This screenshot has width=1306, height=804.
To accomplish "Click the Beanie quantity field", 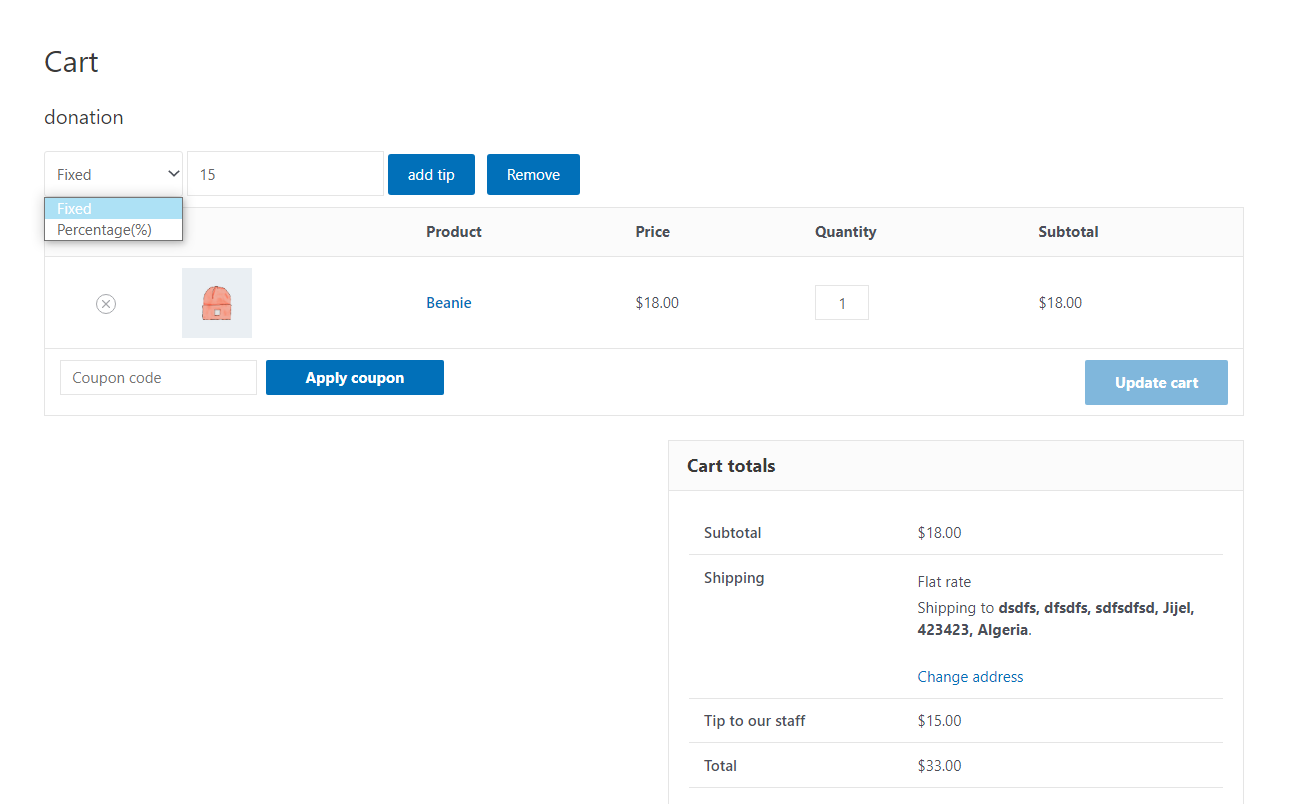I will [842, 303].
